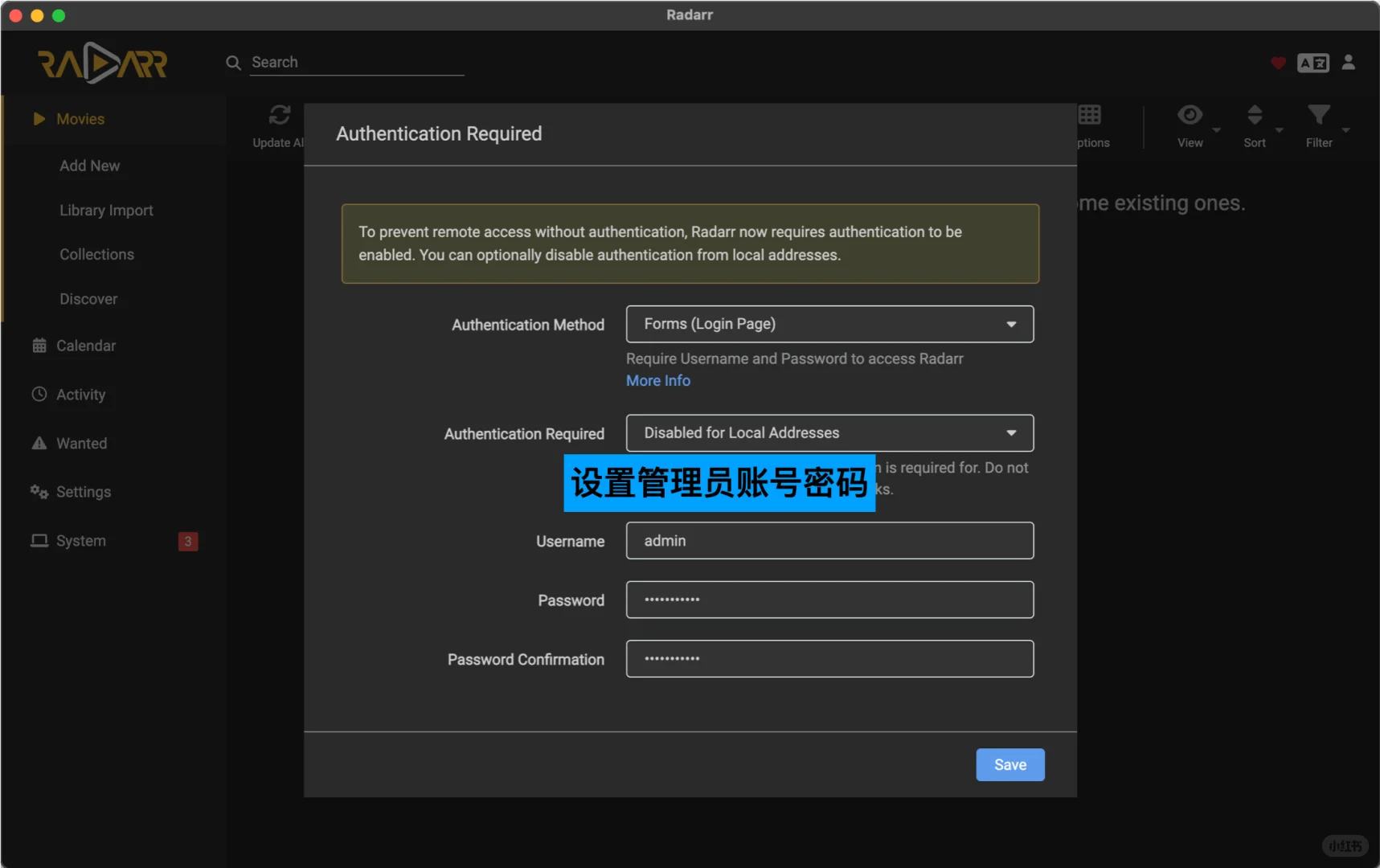Open Collections page
1380x868 pixels.
pyautogui.click(x=96, y=254)
